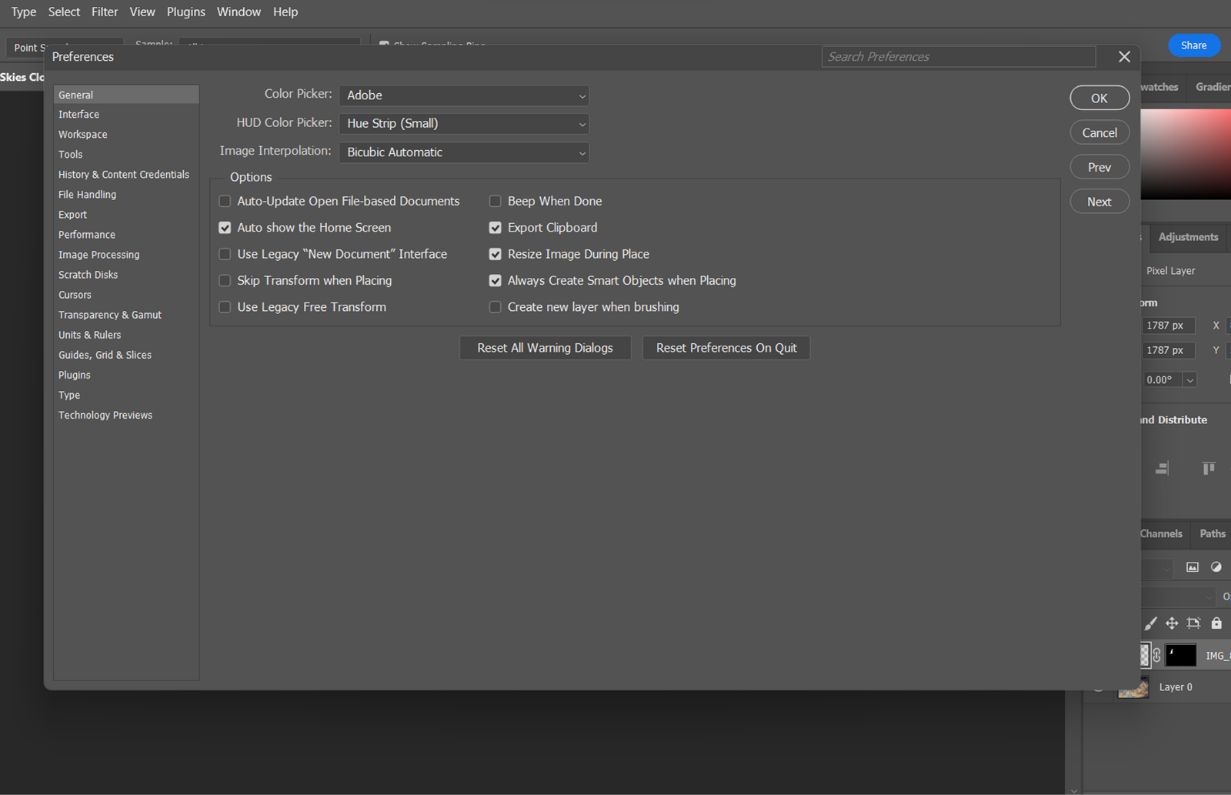This screenshot has height=795, width=1231.
Task: Switch to the Channels tab
Action: 1160,533
